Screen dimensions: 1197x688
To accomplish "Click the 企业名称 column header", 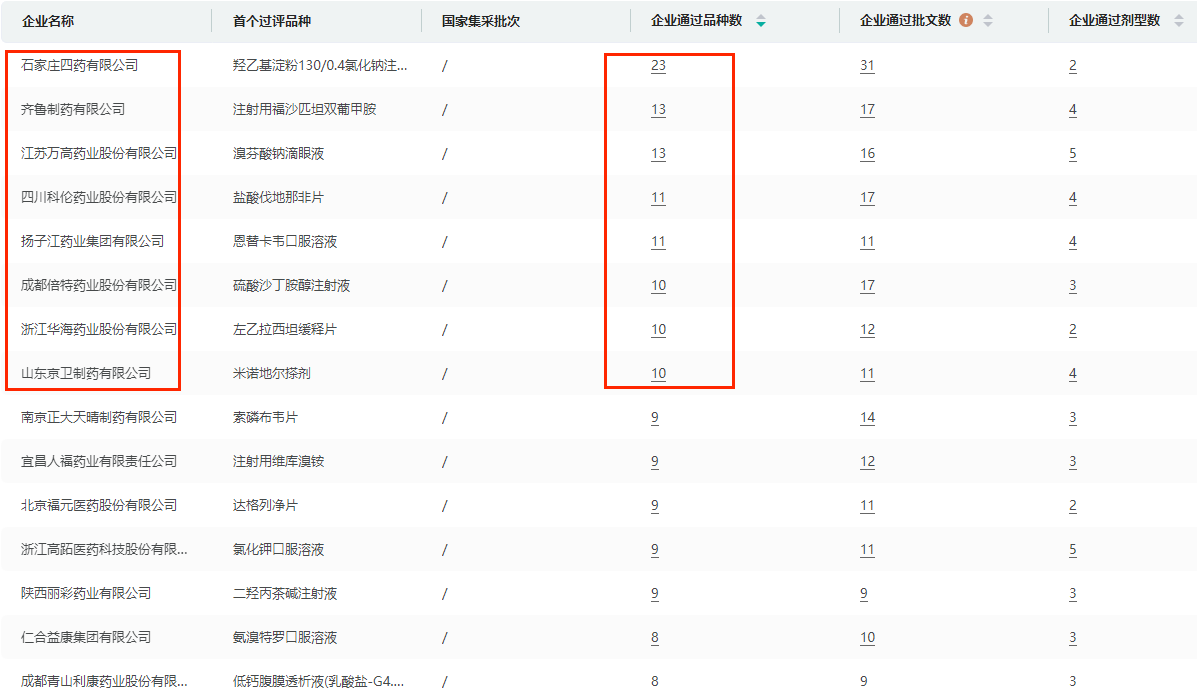I will pos(48,21).
